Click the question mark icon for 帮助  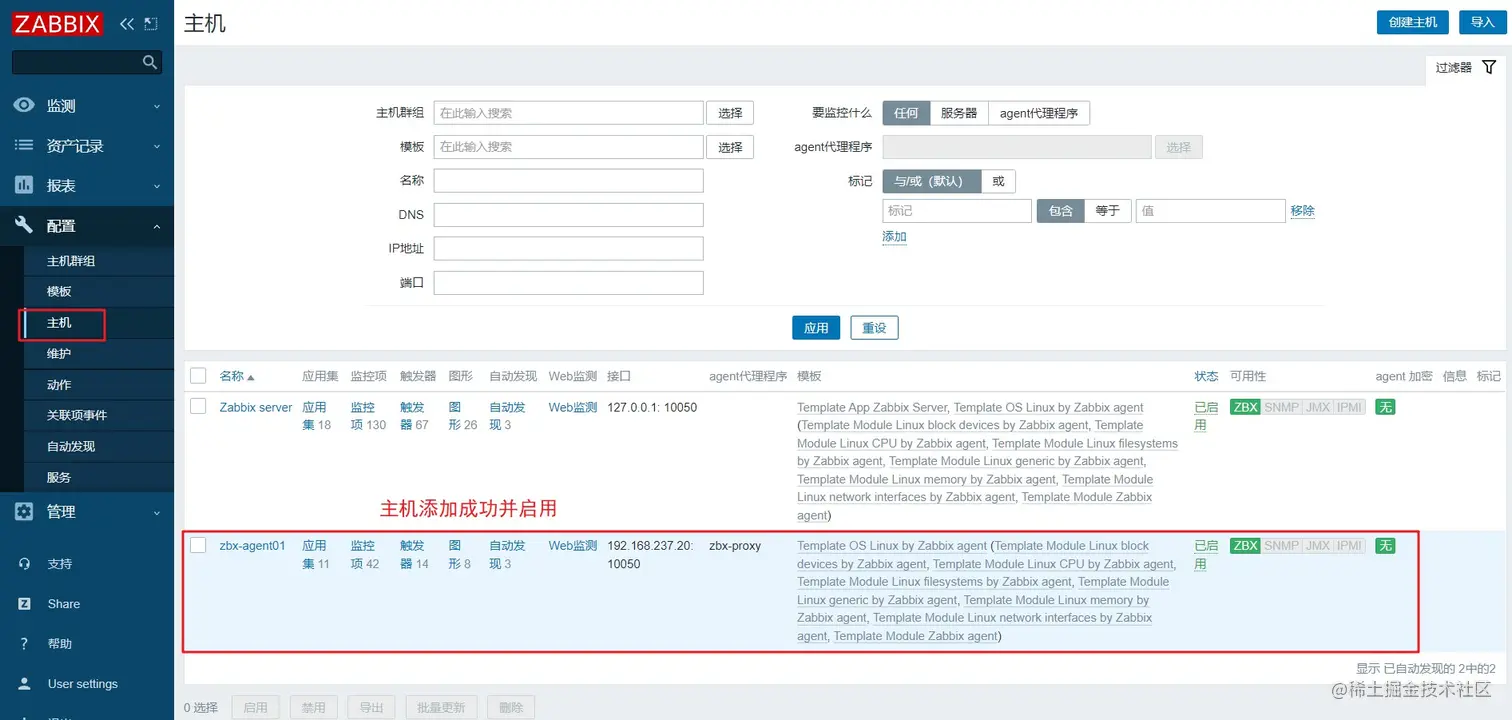24,644
